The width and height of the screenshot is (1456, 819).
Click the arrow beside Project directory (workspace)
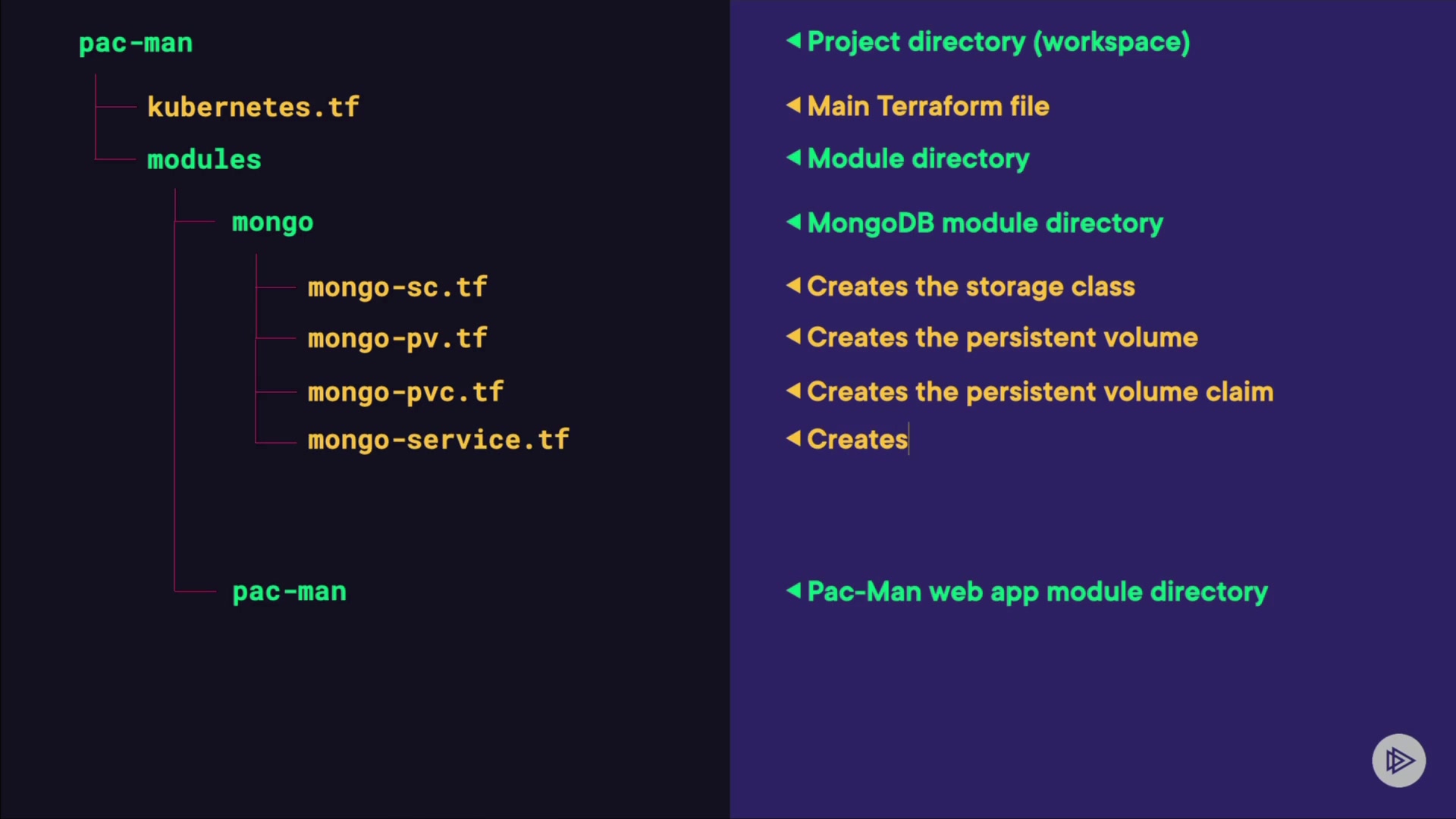coord(793,40)
